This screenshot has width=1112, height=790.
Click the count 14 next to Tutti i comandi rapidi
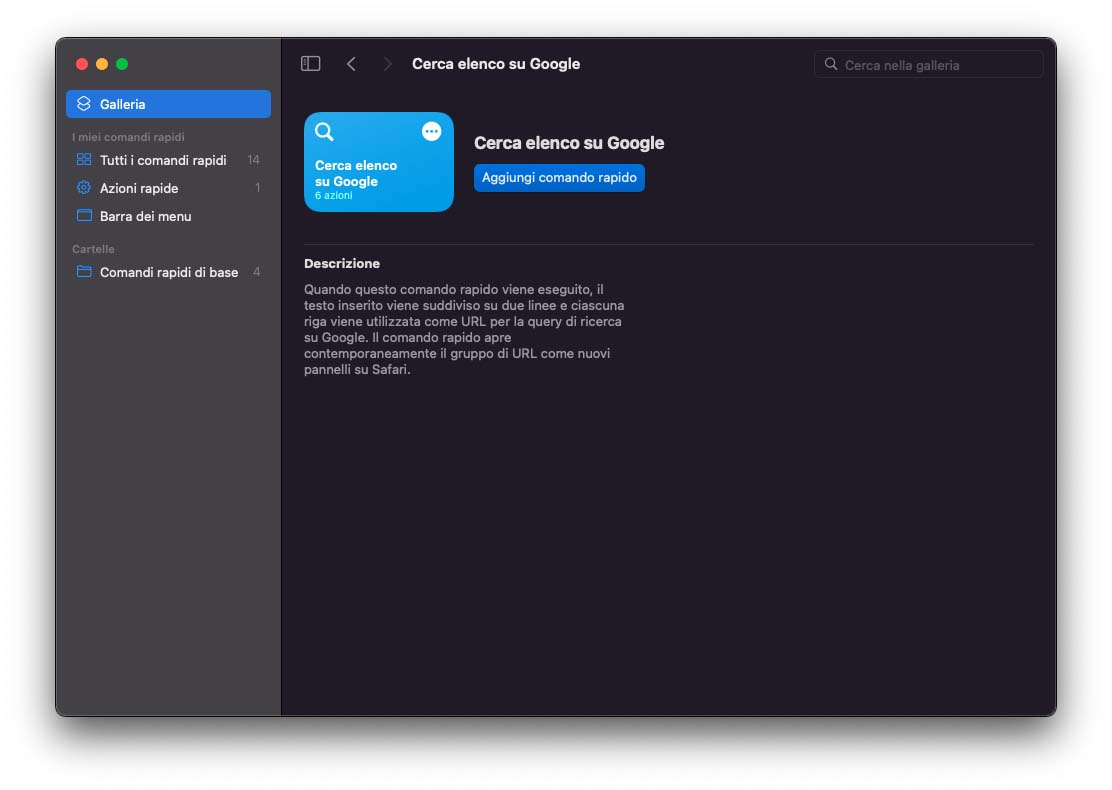click(x=253, y=160)
